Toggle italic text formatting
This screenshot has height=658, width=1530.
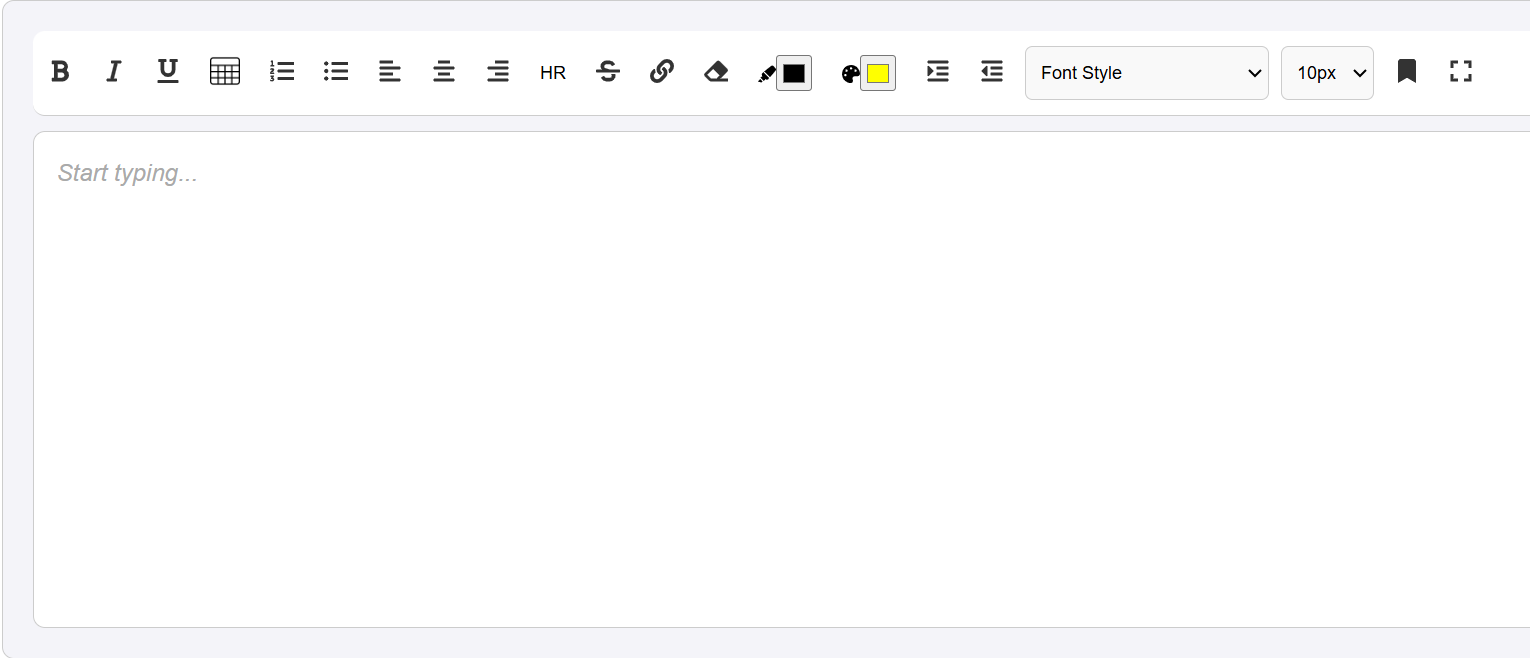(x=114, y=72)
